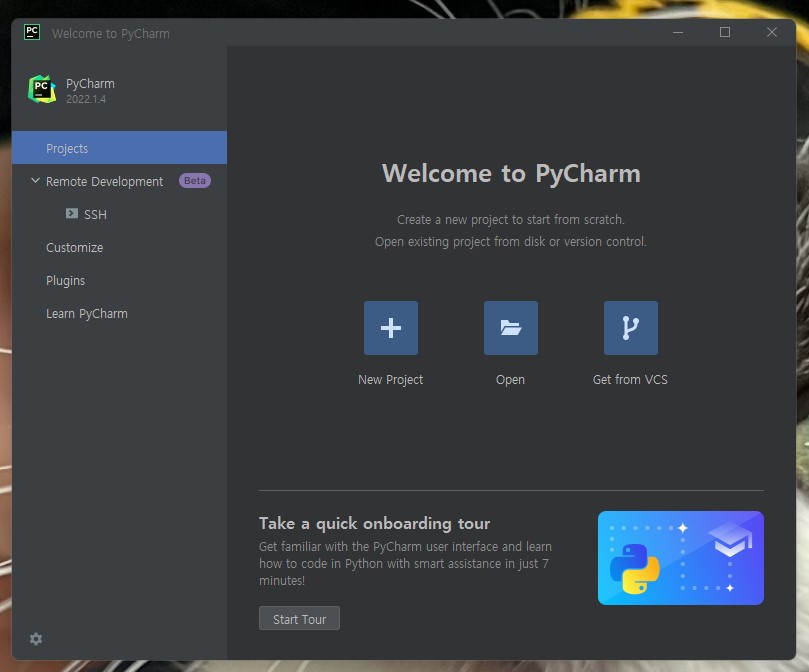This screenshot has width=809, height=672.
Task: Click the onboarding tour Python illustration
Action: click(681, 558)
